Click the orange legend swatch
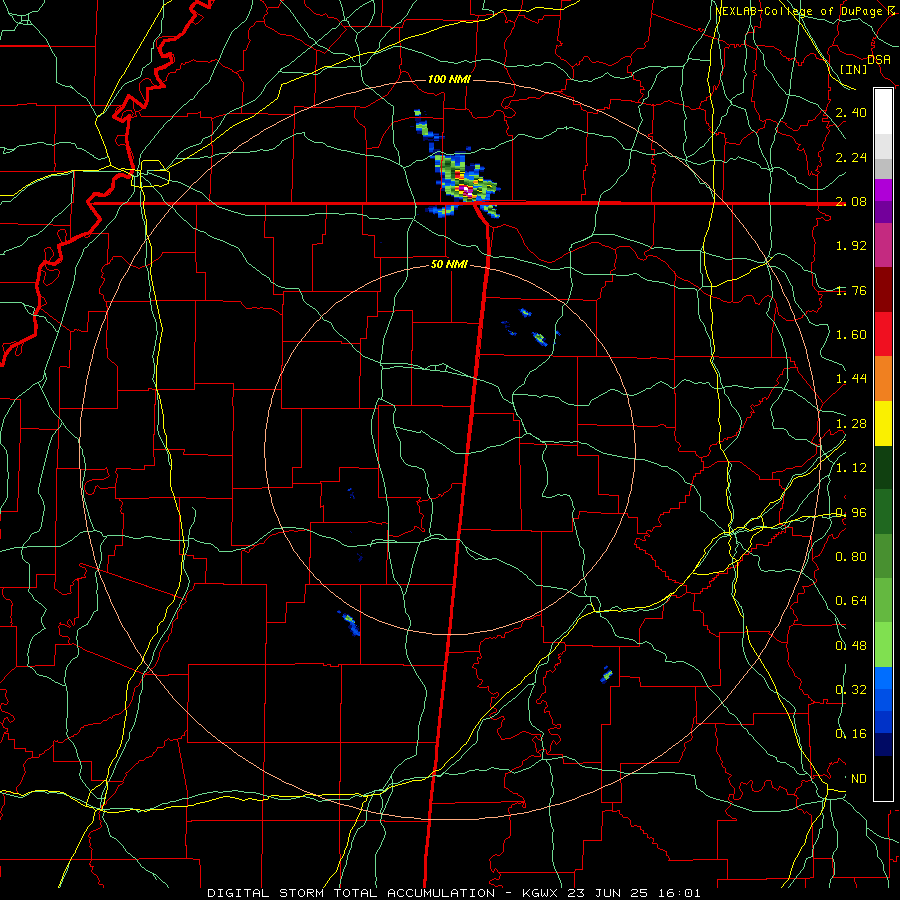This screenshot has width=900, height=900. [x=883, y=379]
